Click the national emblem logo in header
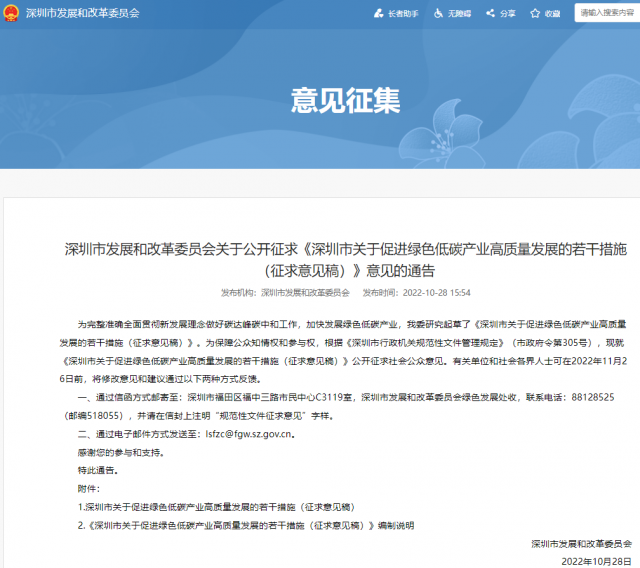 [10, 12]
